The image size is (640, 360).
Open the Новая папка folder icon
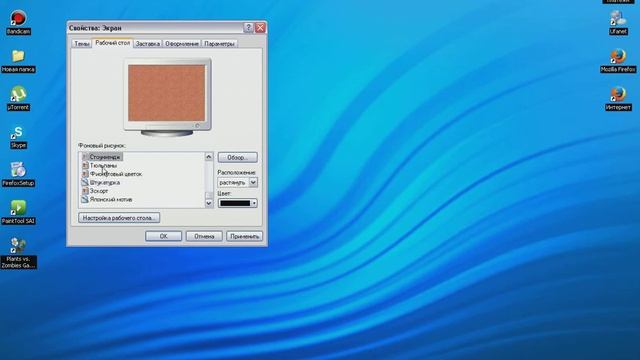coord(18,60)
